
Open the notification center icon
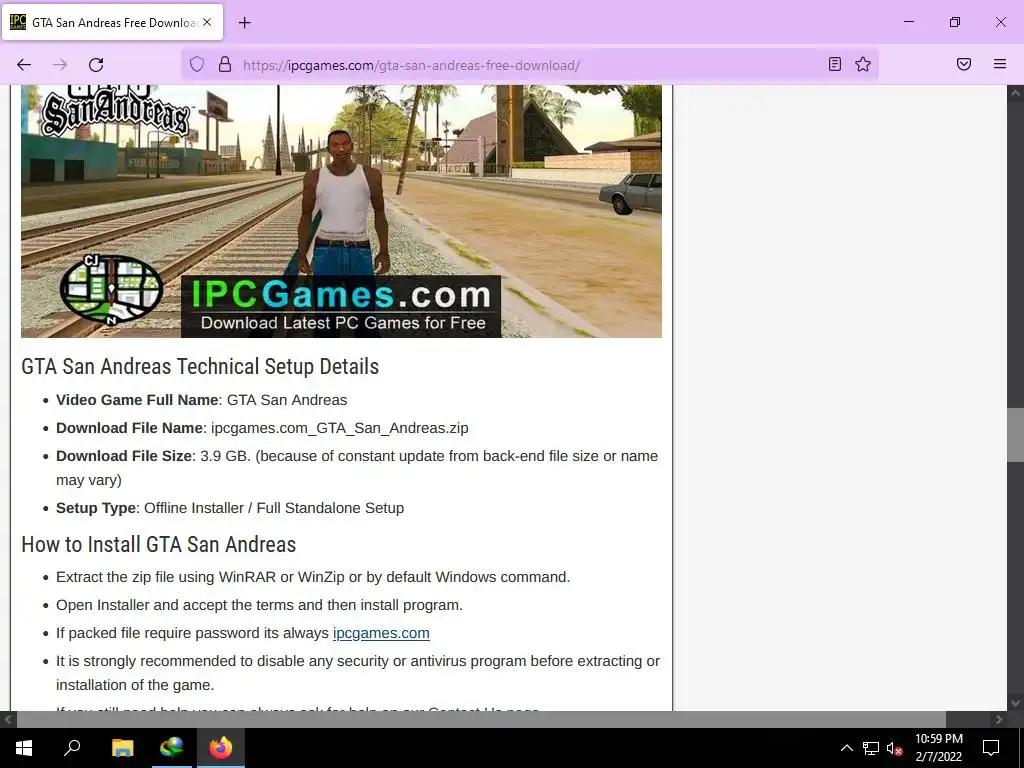click(x=991, y=748)
